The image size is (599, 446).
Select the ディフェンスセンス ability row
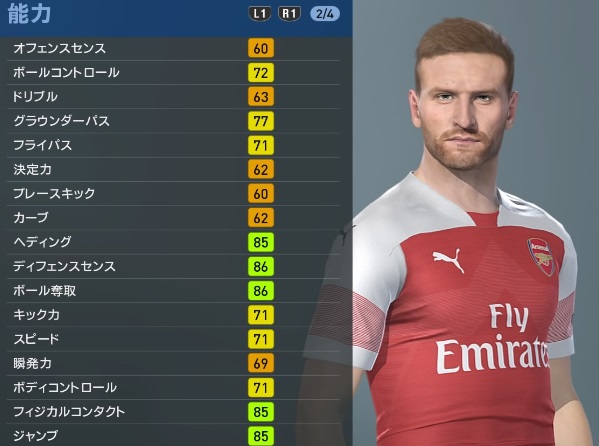coord(173,266)
